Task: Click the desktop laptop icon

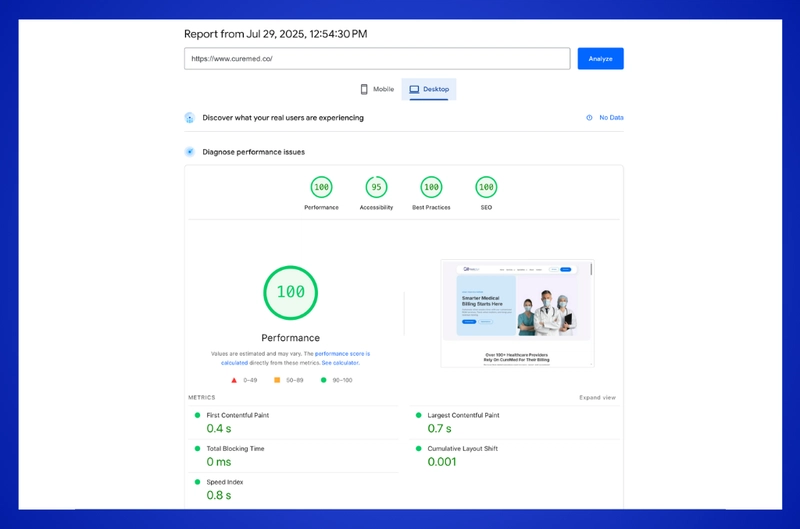Action: 414,89
